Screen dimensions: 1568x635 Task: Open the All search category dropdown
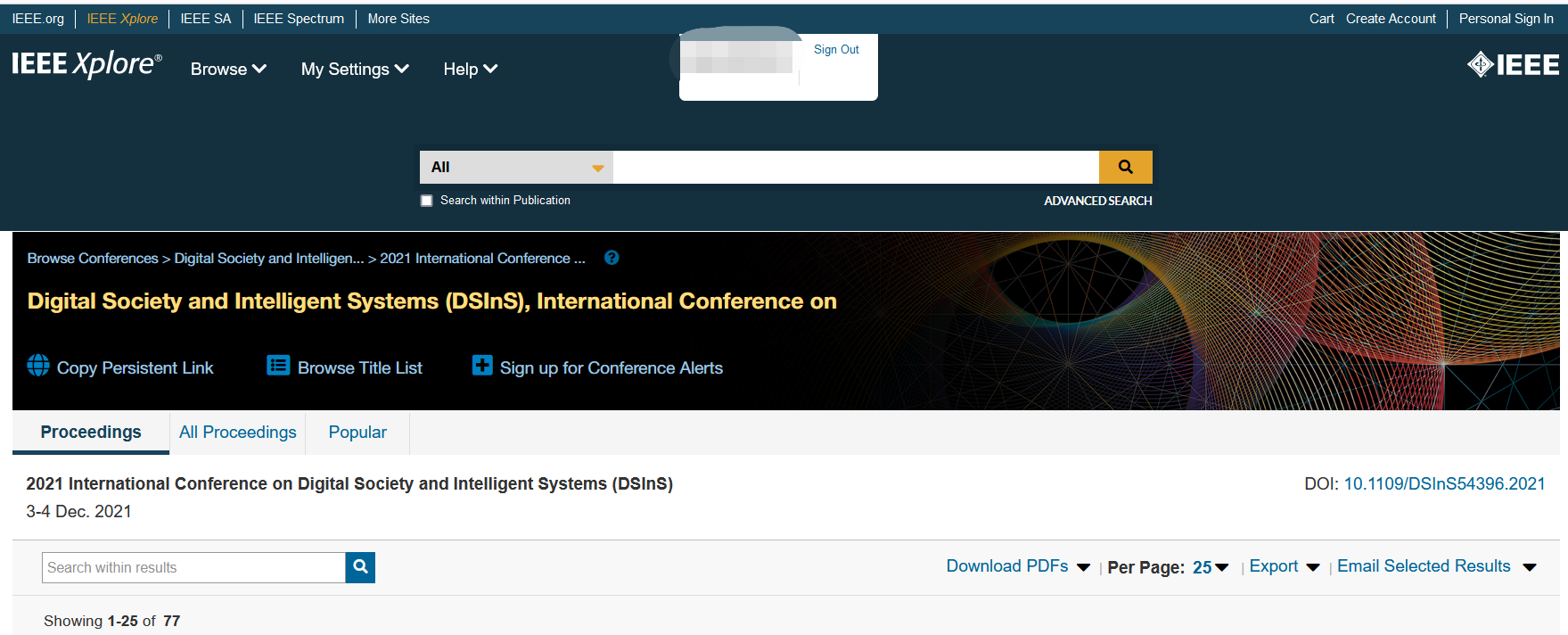(x=516, y=167)
